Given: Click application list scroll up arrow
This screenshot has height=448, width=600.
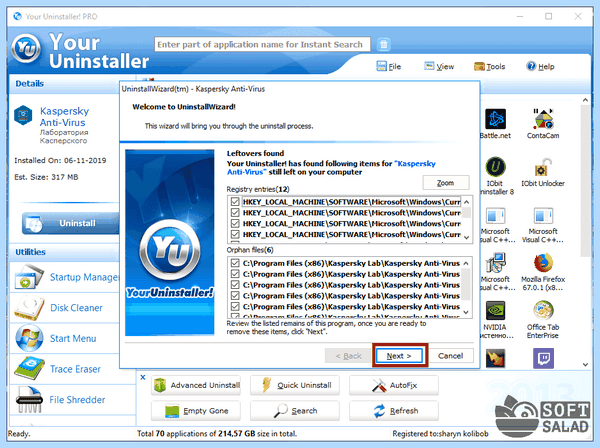Looking at the screenshot, I should tap(585, 100).
